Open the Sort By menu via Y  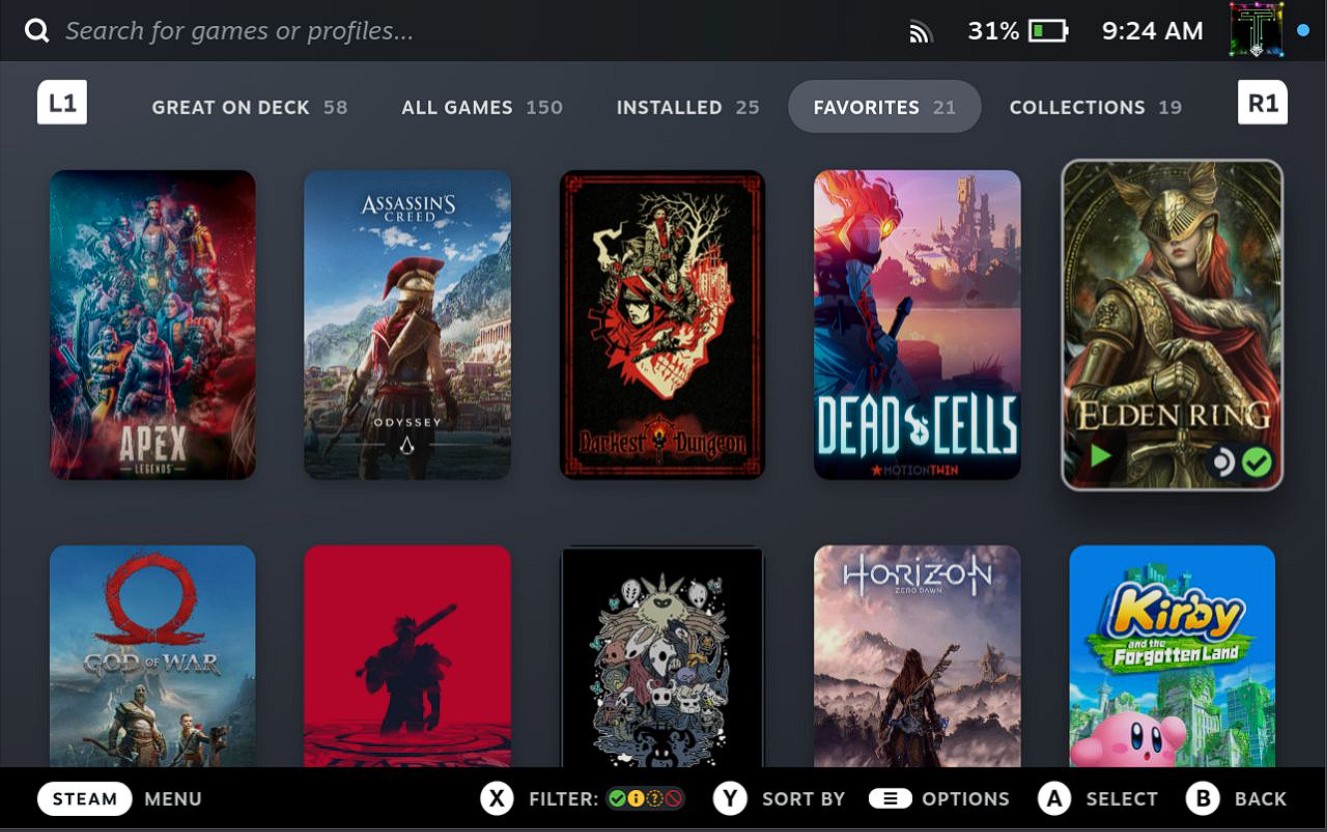click(729, 799)
